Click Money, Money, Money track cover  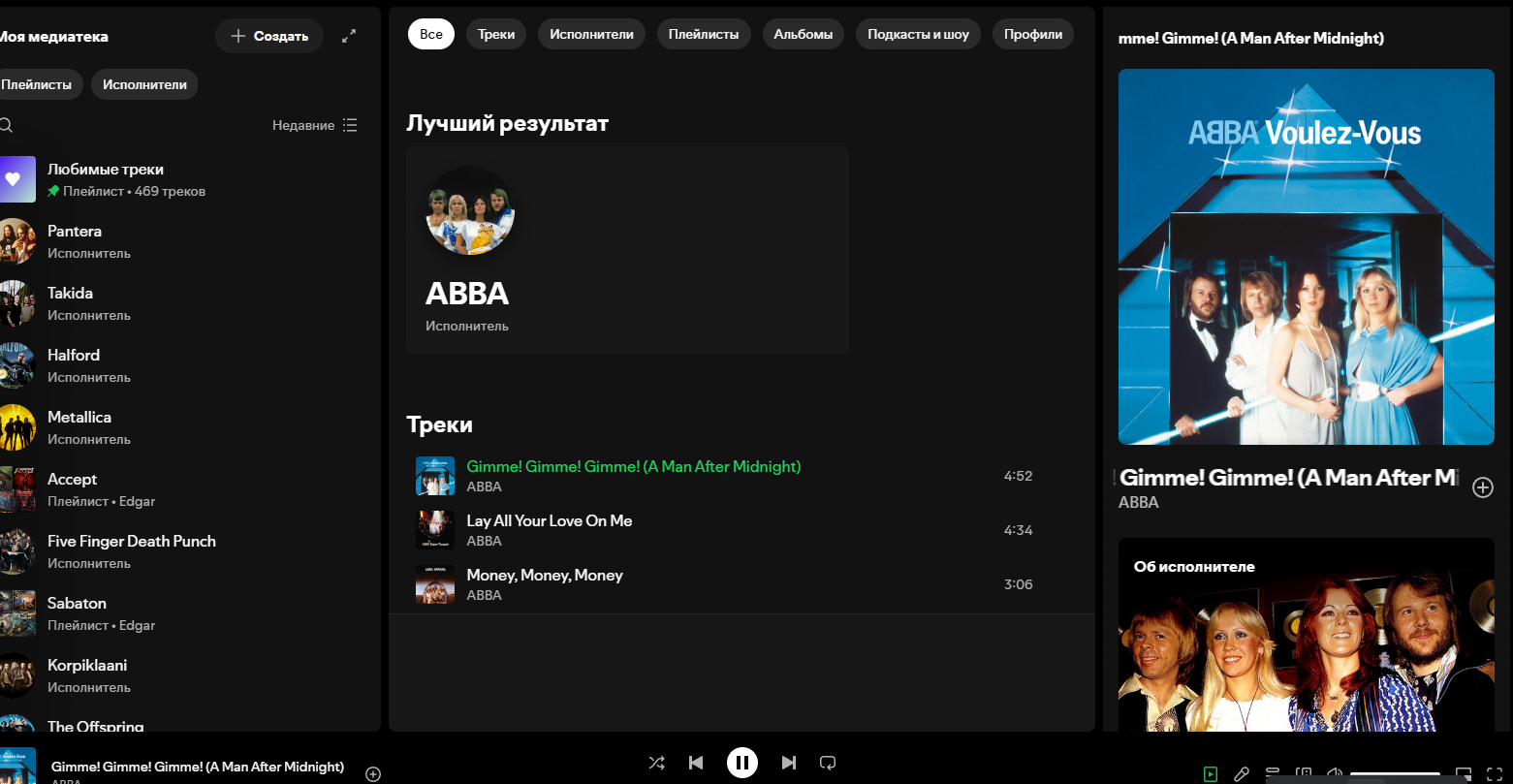[x=435, y=584]
